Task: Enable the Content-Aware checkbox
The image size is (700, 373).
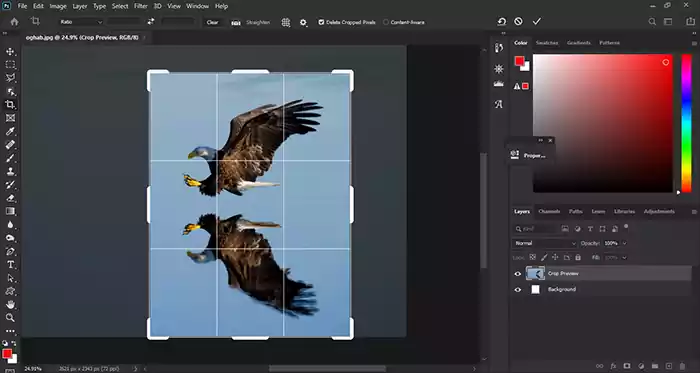Action: coord(386,22)
